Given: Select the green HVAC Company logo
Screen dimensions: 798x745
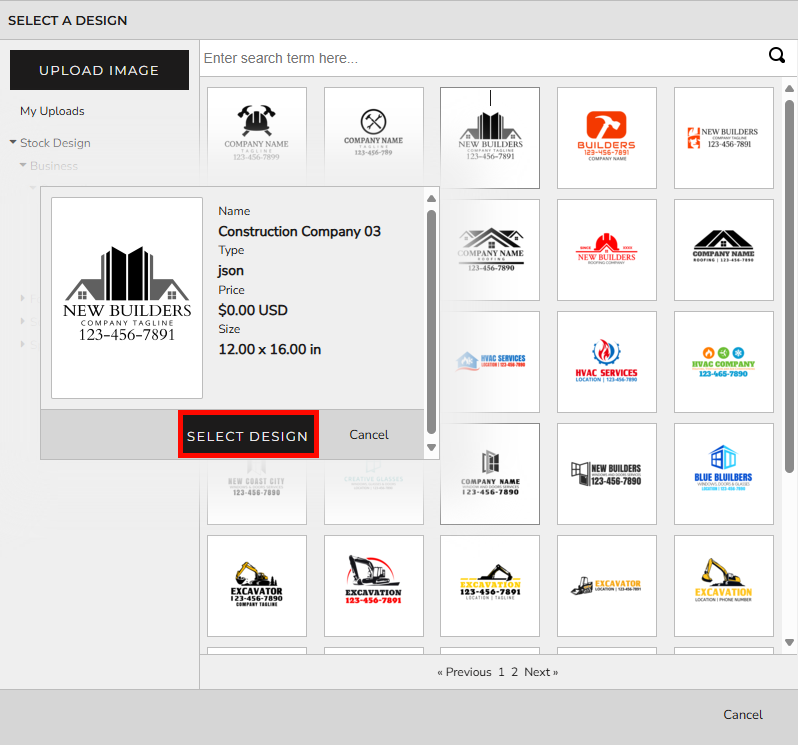Looking at the screenshot, I should click(723, 361).
